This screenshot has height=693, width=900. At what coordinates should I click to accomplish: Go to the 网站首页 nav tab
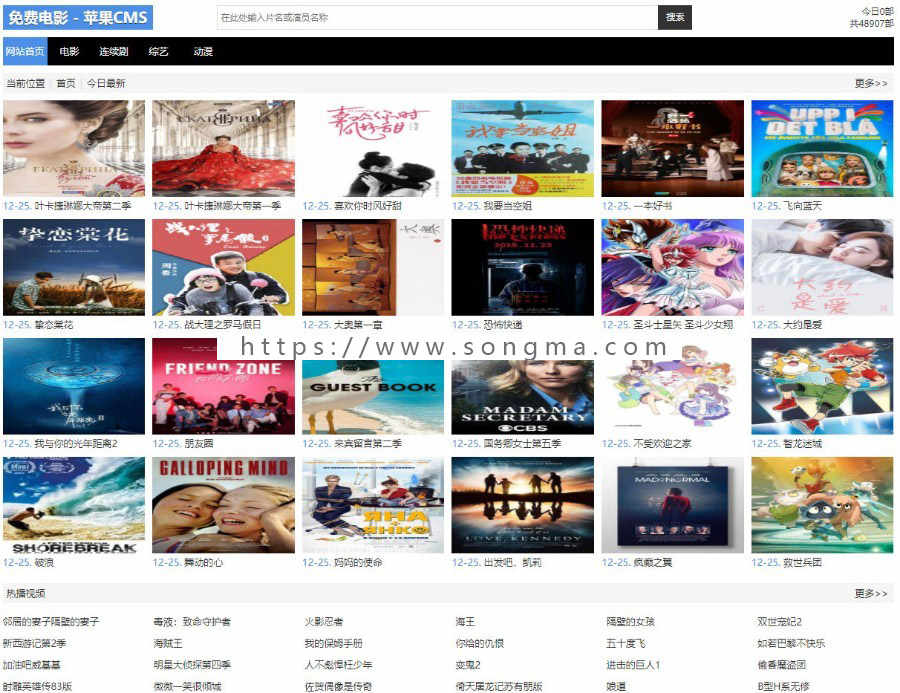click(x=25, y=52)
